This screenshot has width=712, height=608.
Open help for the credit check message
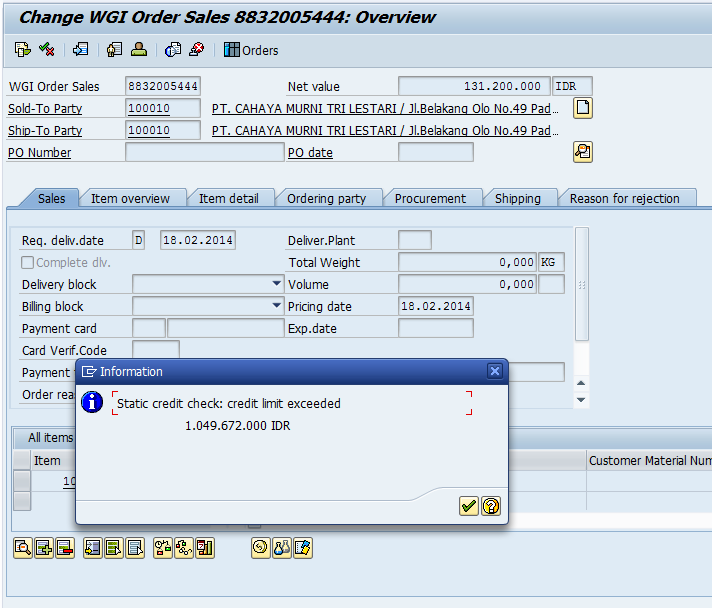coord(490,506)
